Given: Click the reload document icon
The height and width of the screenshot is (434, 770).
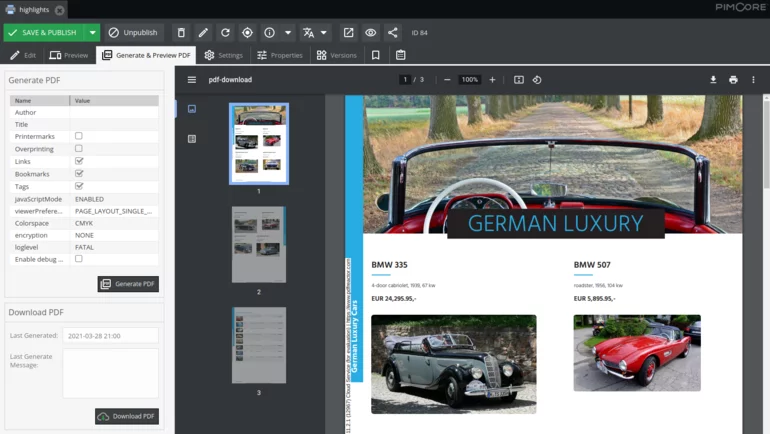Looking at the screenshot, I should pyautogui.click(x=225, y=32).
